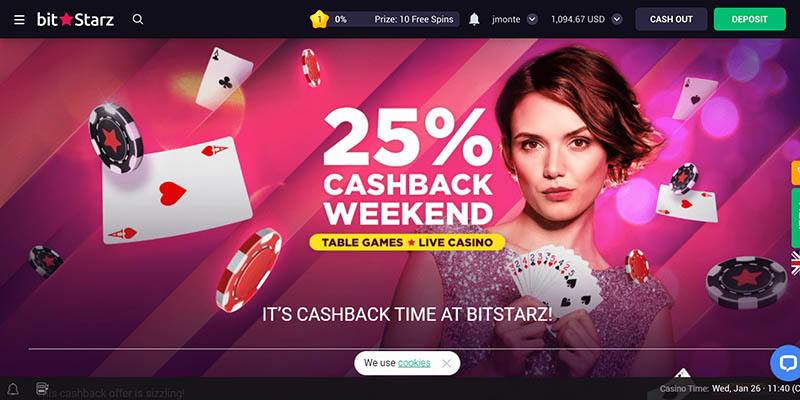800x400 pixels.
Task: Open notifications bell in top bar
Action: click(x=474, y=19)
